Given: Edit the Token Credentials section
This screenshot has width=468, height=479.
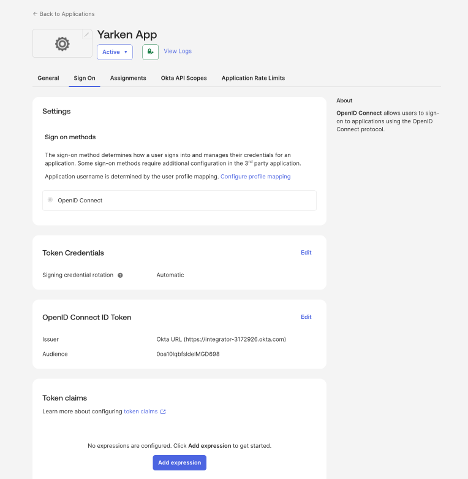Looking at the screenshot, I should pos(306,253).
